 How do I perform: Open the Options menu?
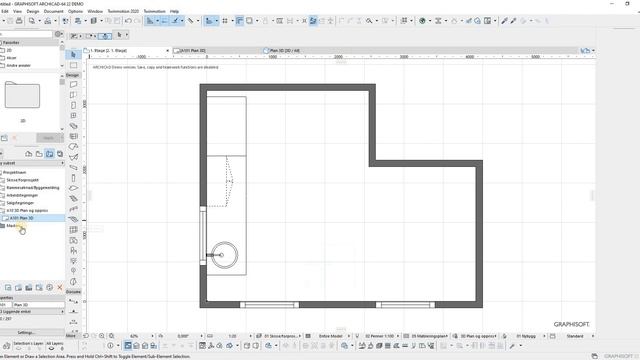[75, 11]
